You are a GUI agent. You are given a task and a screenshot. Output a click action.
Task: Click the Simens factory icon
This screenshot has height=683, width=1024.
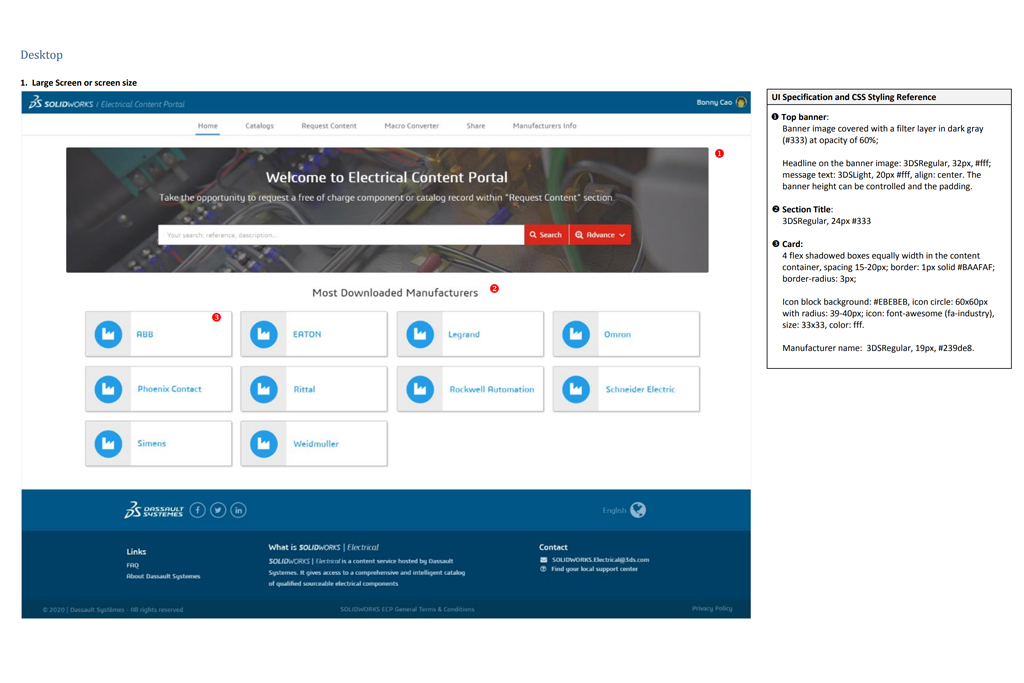click(x=108, y=444)
